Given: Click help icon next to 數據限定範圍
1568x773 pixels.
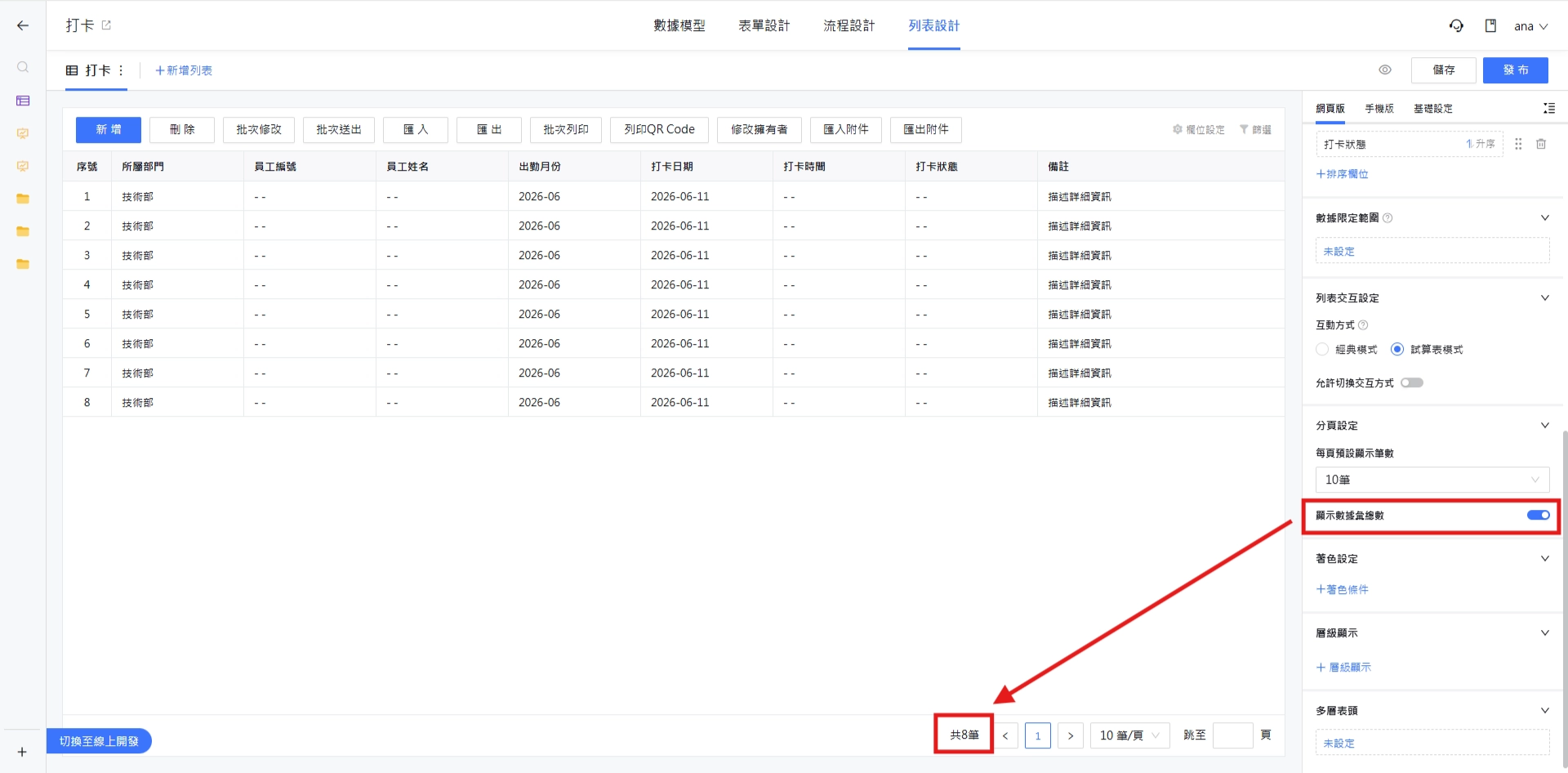Looking at the screenshot, I should point(1388,218).
